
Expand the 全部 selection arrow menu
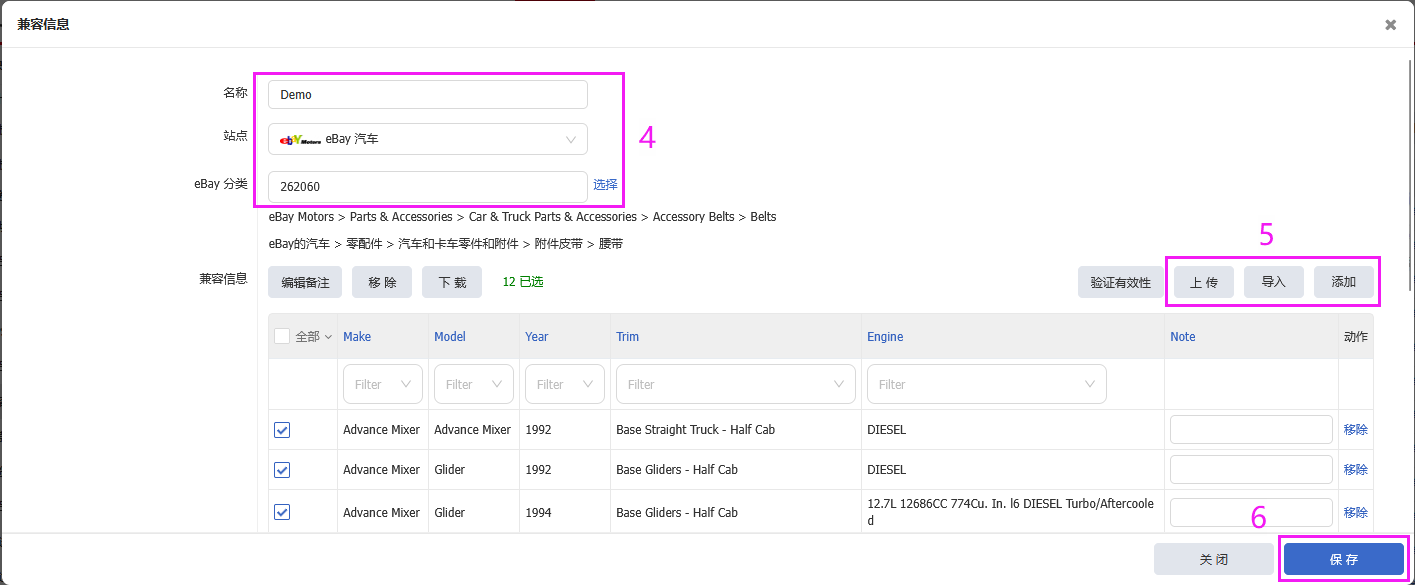(328, 337)
